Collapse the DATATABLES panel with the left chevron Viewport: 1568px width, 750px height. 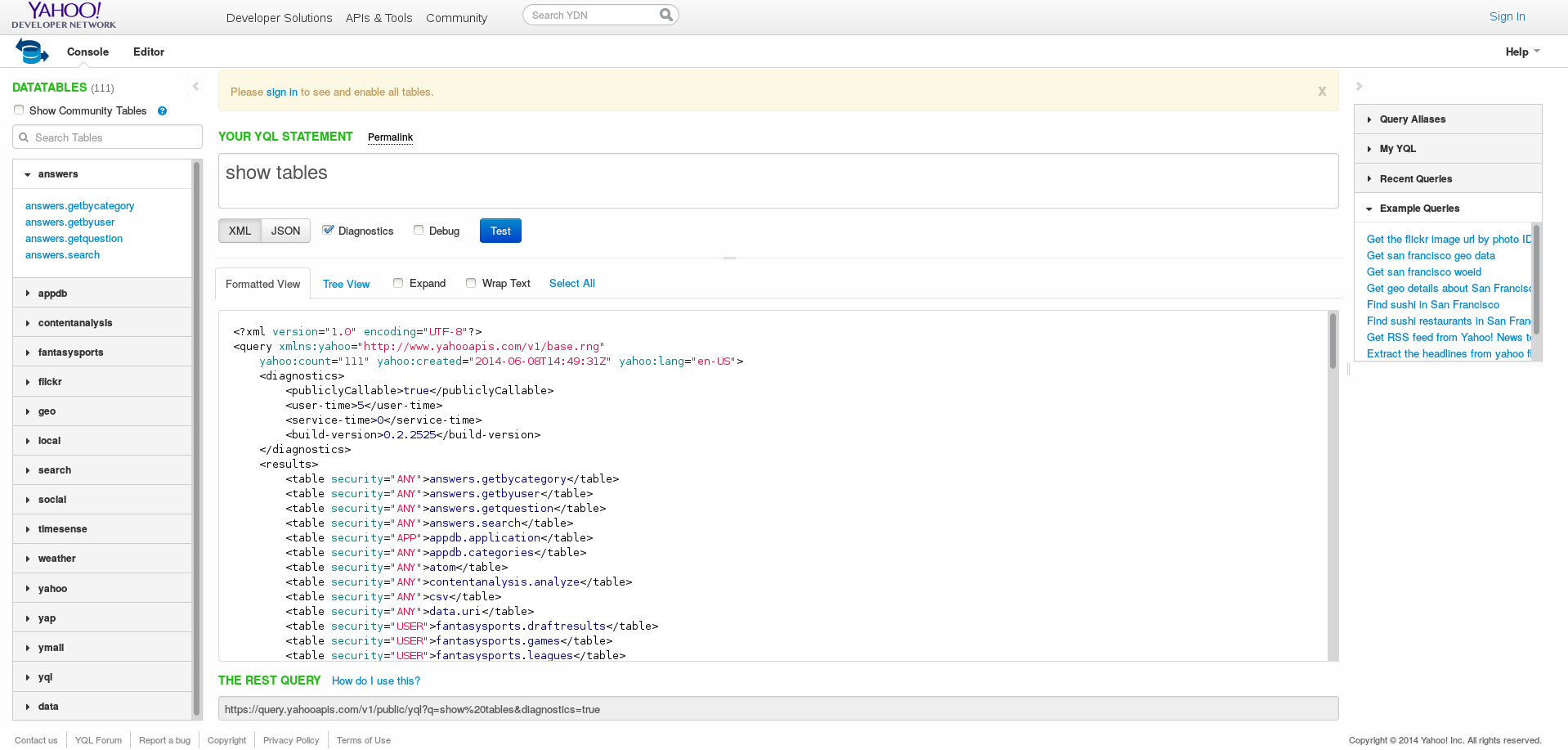[195, 85]
